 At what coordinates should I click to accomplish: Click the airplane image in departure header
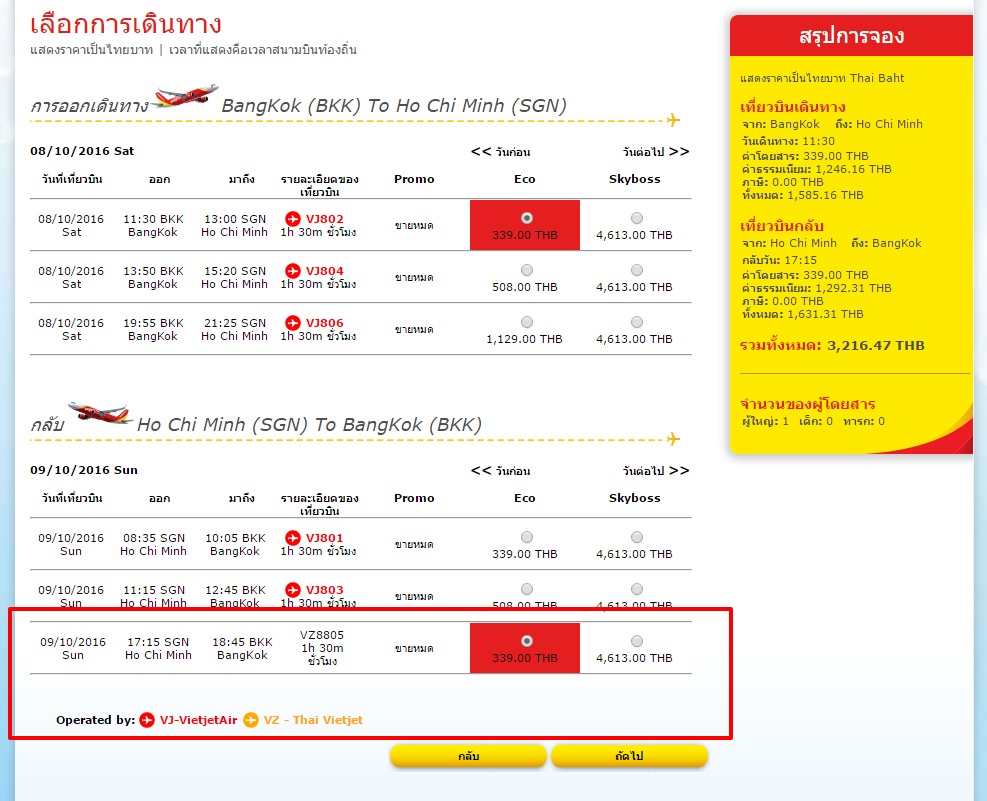click(184, 96)
